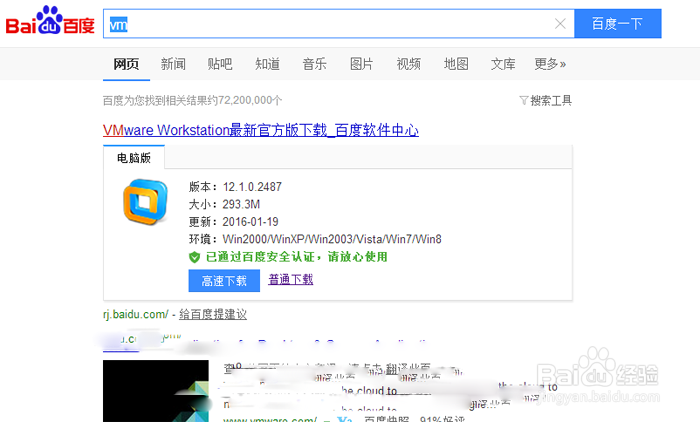
Task: Open the VMware Workstation download result link
Action: [261, 130]
